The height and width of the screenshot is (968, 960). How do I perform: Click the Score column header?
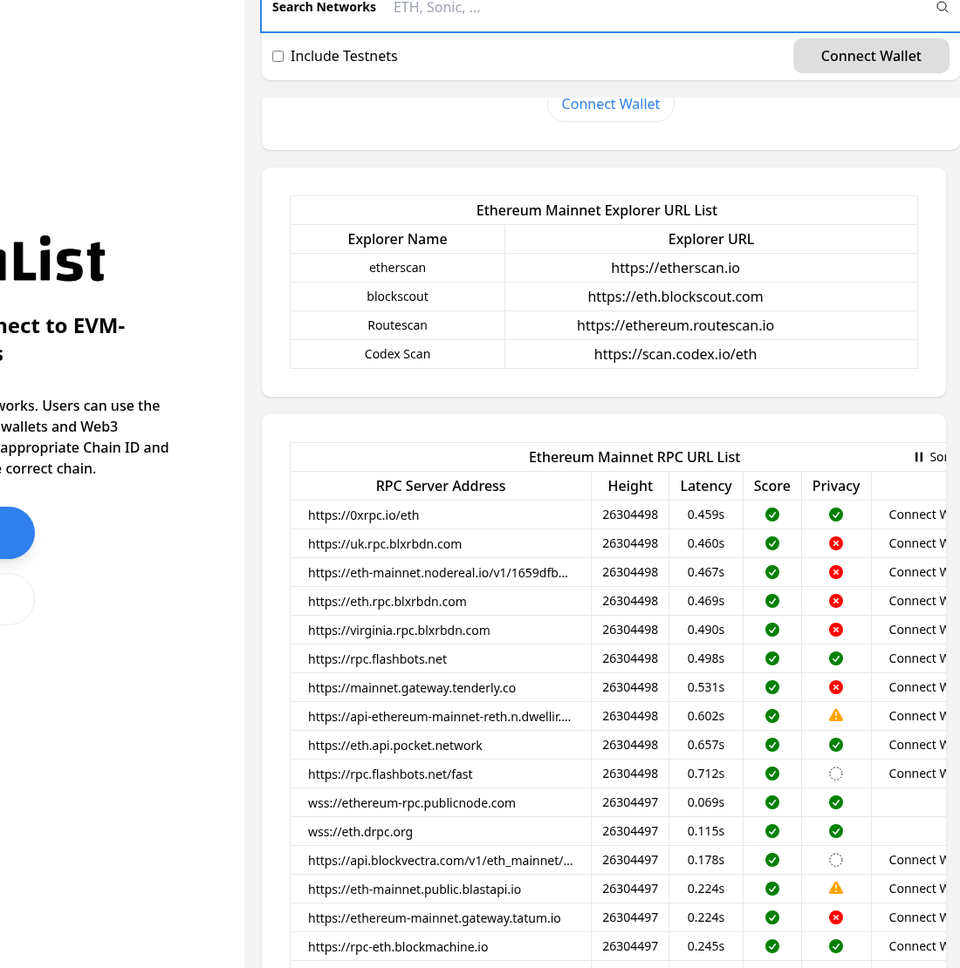[x=772, y=486]
